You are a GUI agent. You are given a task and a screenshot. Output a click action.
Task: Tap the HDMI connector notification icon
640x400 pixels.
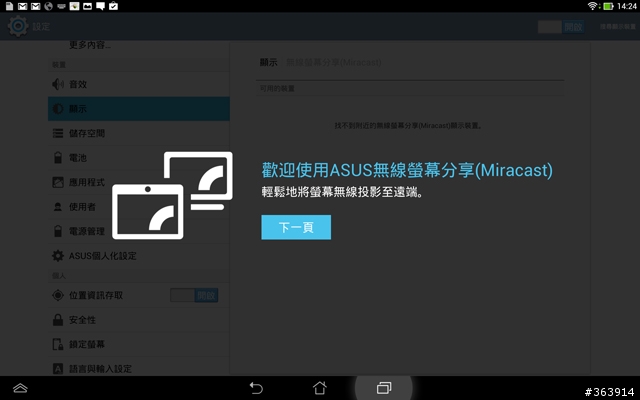pyautogui.click(x=61, y=6)
